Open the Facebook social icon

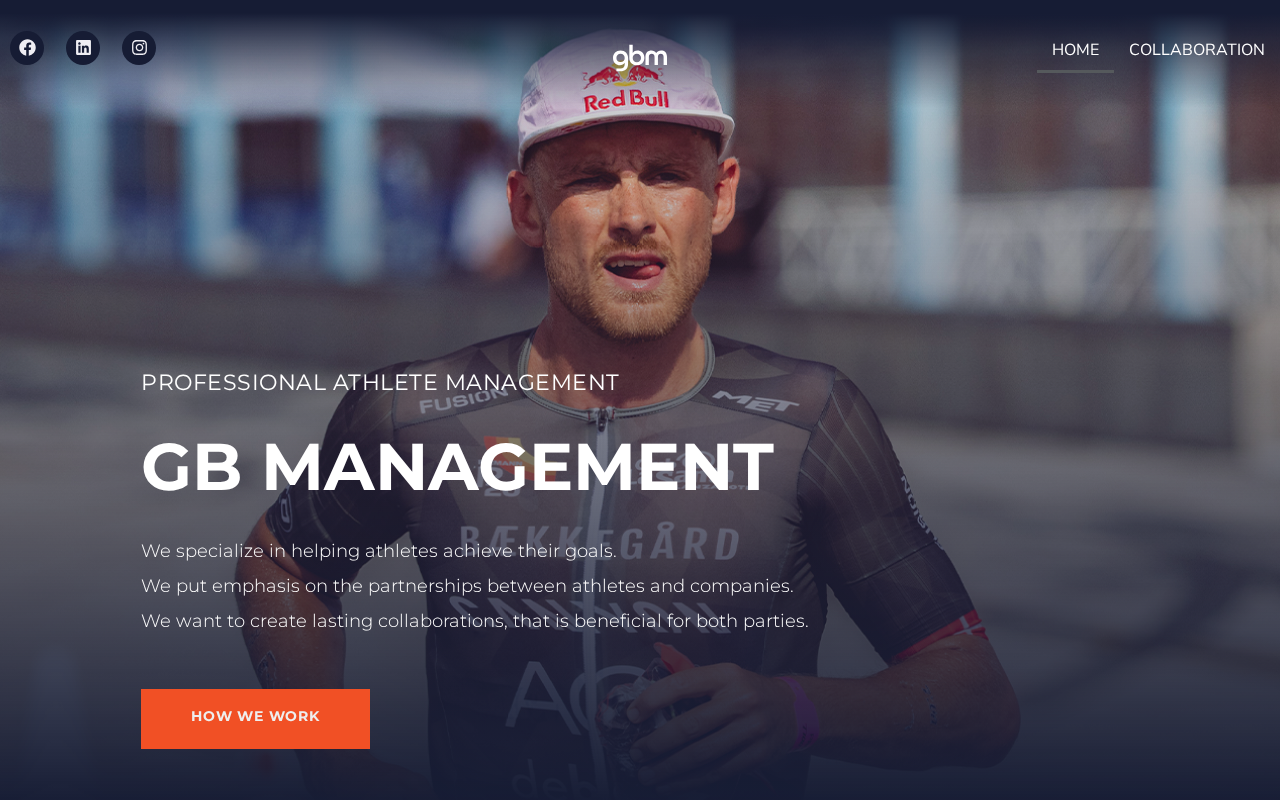click(x=27, y=48)
